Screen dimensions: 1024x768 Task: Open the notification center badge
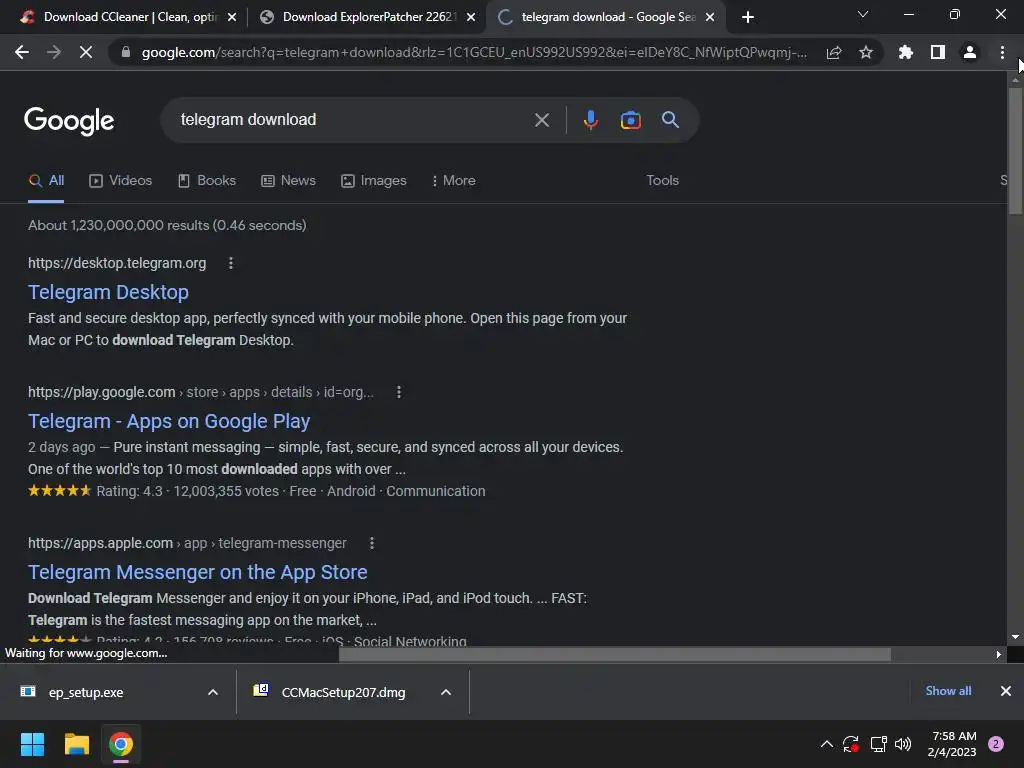[996, 744]
